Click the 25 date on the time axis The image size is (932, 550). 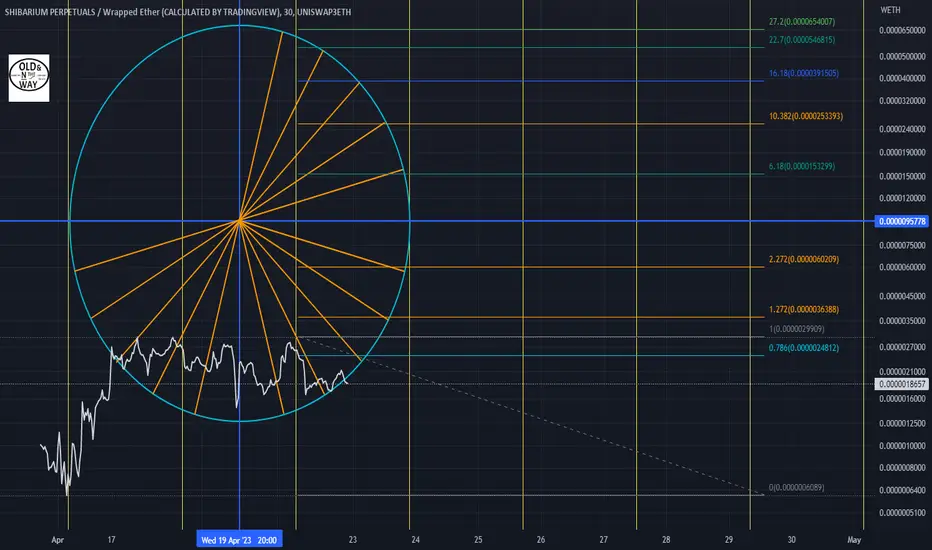pyautogui.click(x=478, y=540)
